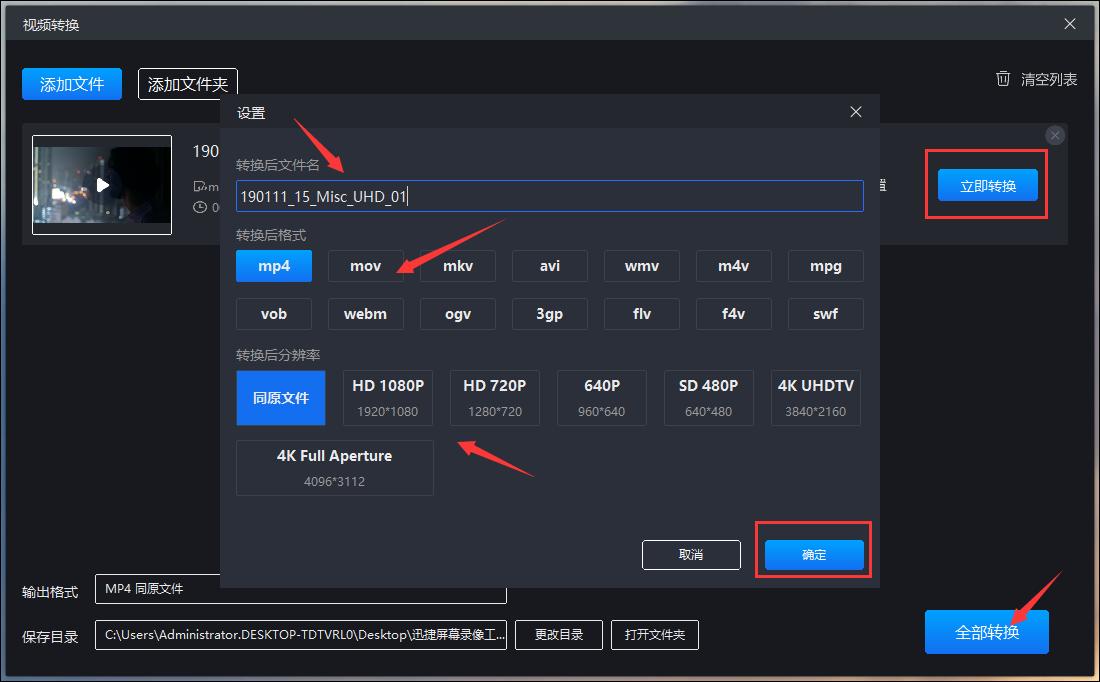Image resolution: width=1100 pixels, height=682 pixels.
Task: Select mp4 output format
Action: [x=274, y=266]
